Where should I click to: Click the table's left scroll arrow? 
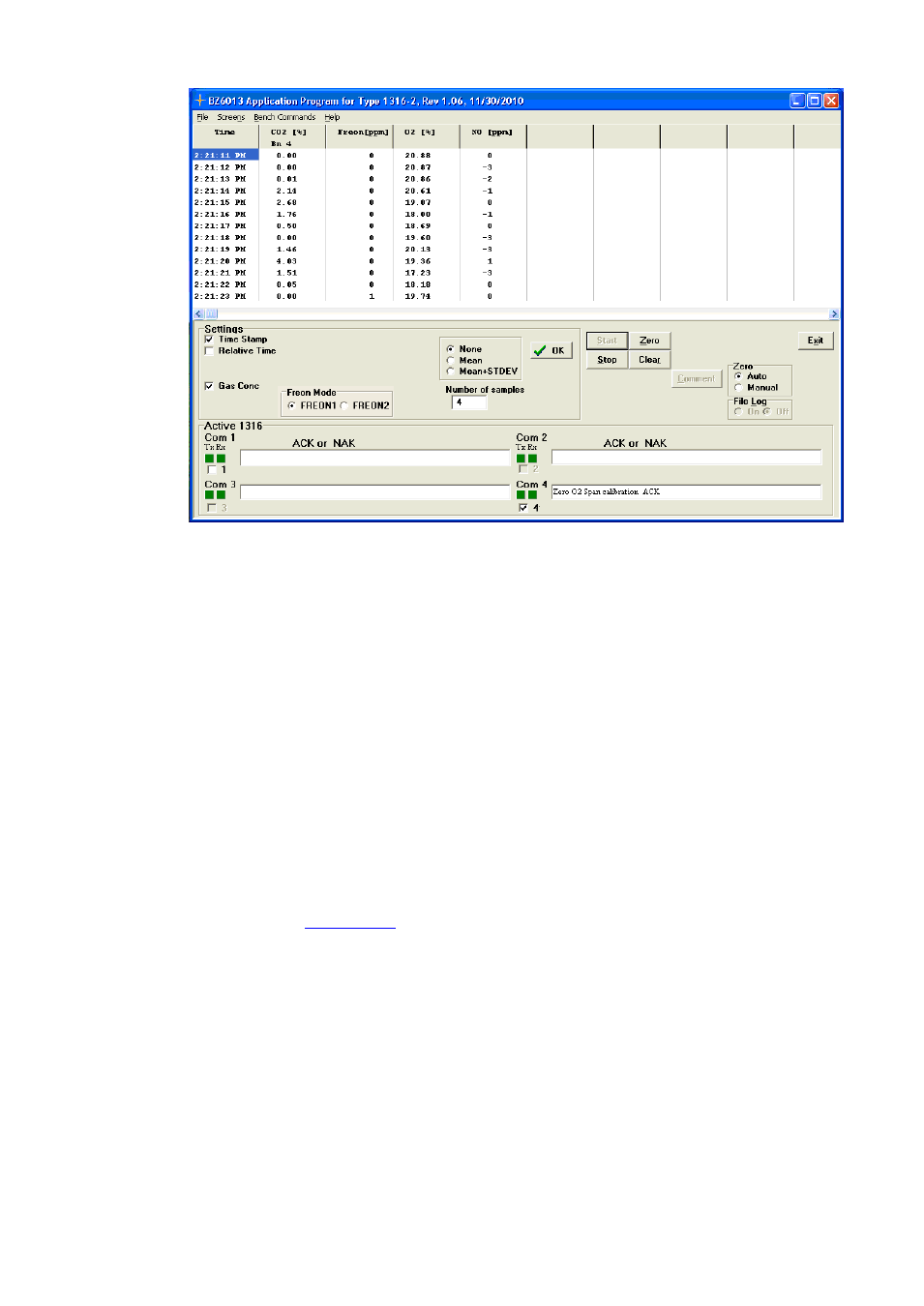pos(198,314)
